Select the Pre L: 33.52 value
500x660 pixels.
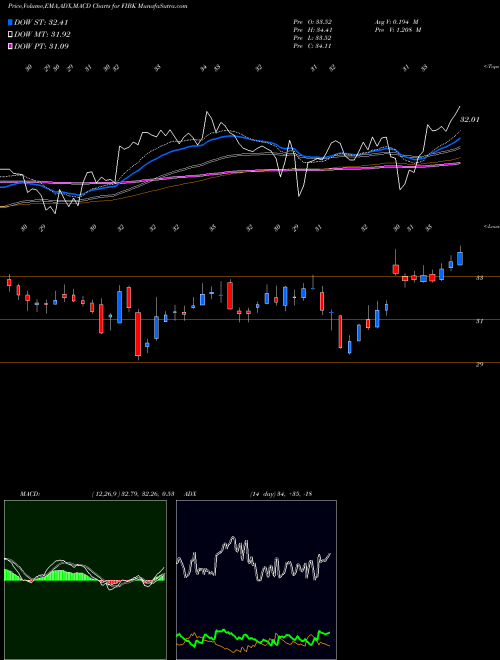pyautogui.click(x=312, y=38)
